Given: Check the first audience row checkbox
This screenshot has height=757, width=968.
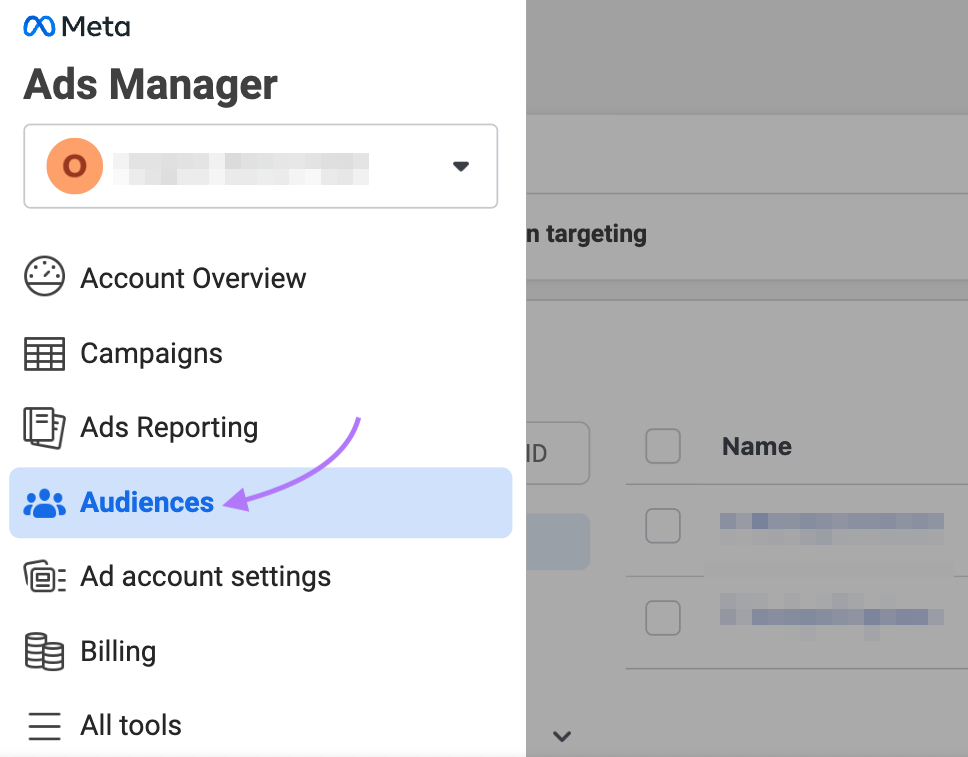Looking at the screenshot, I should (x=662, y=527).
